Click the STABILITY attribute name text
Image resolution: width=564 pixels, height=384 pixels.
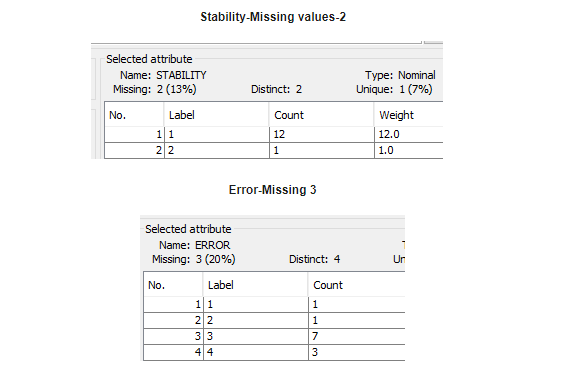pos(181,75)
